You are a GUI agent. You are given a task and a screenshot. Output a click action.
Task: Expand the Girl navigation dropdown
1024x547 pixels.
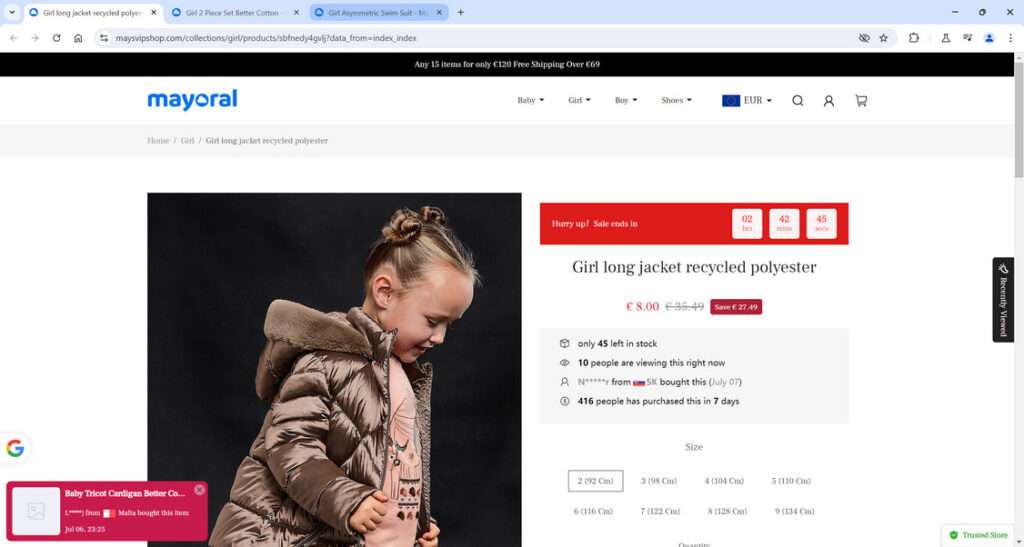[579, 101]
